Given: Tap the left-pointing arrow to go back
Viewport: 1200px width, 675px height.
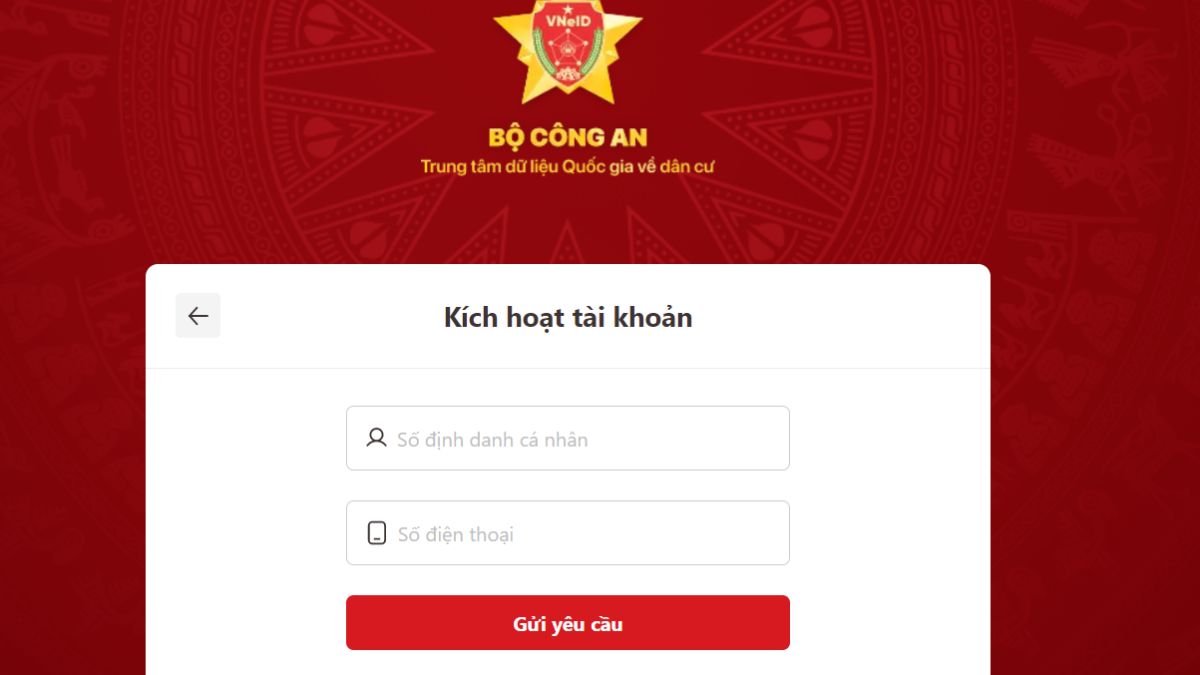Looking at the screenshot, I should (198, 315).
